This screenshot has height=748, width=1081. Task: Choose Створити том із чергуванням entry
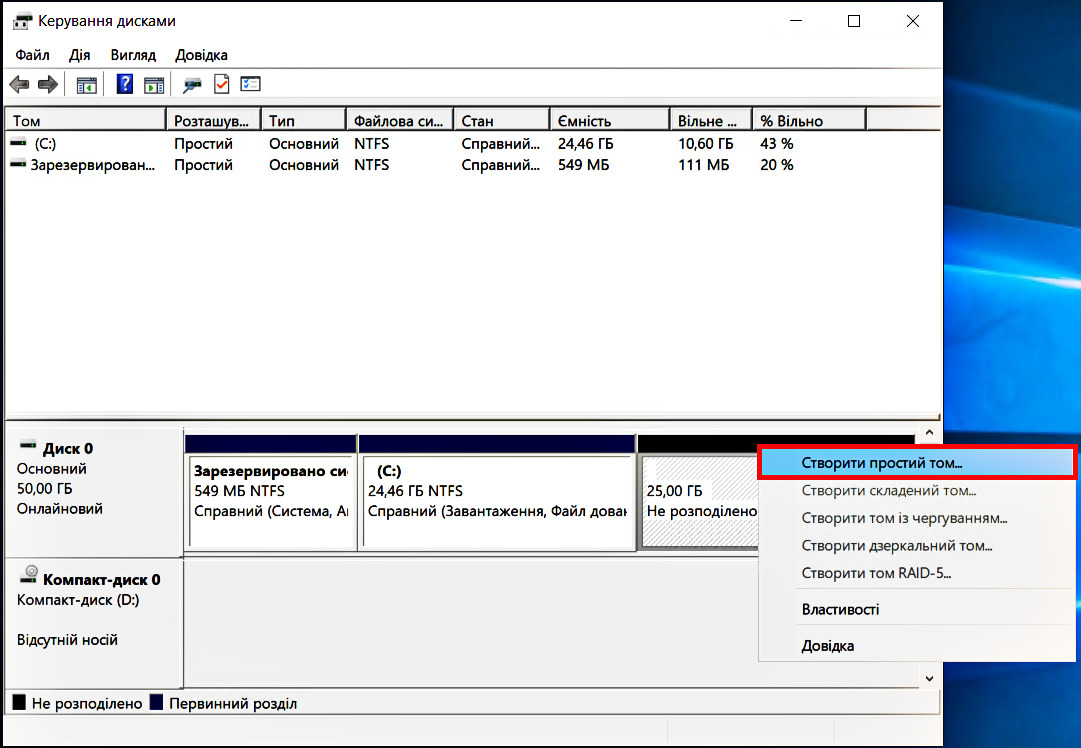click(916, 518)
